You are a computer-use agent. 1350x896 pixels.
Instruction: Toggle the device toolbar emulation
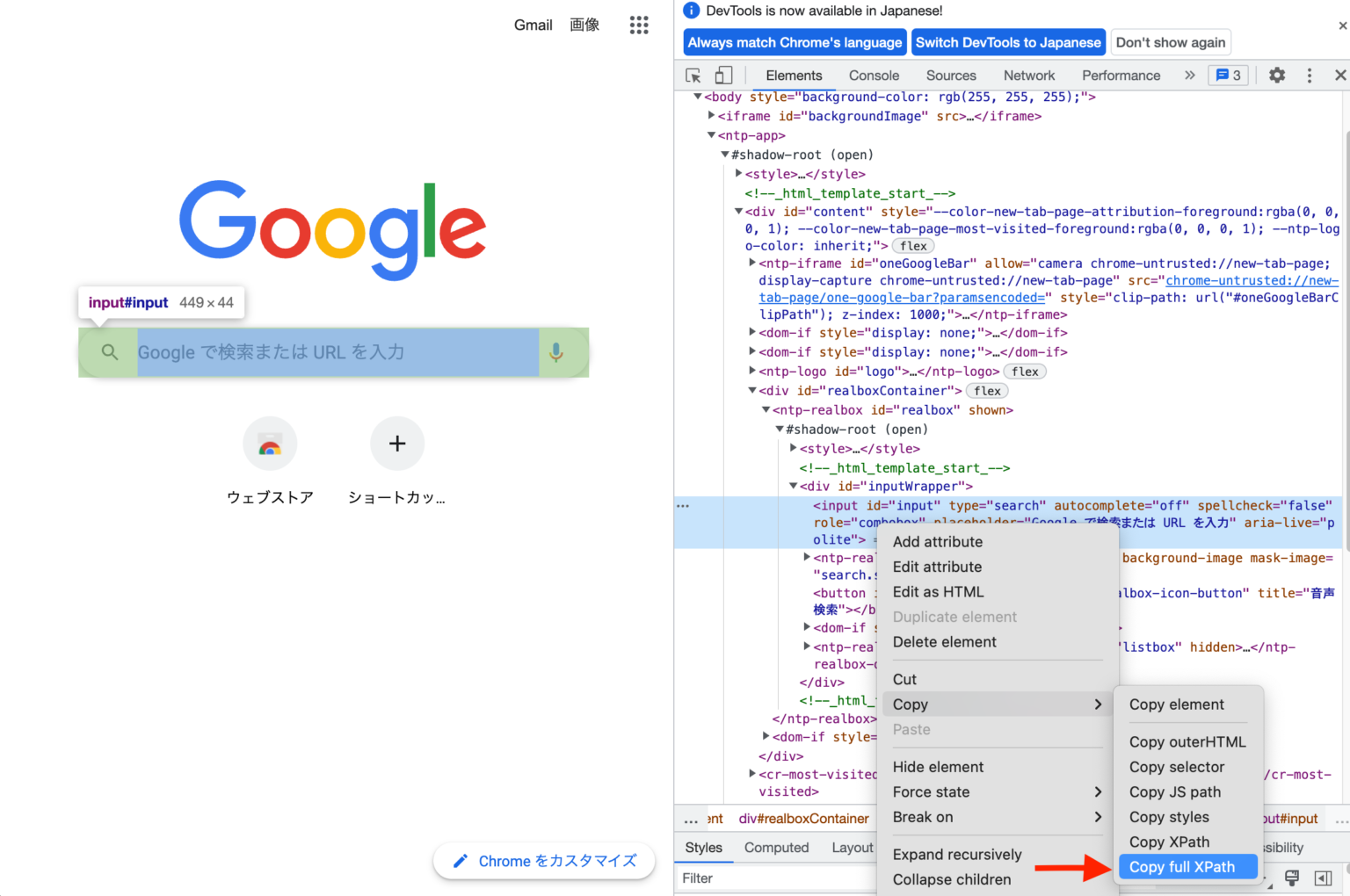point(722,76)
